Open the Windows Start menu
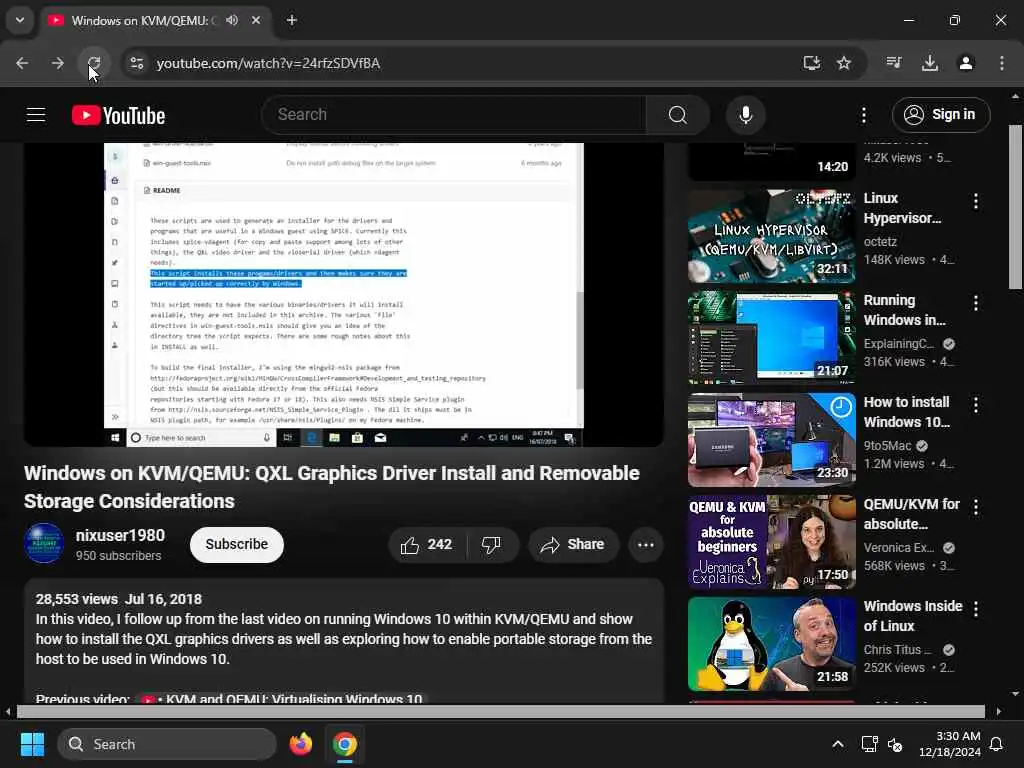This screenshot has height=768, width=1024. click(32, 744)
